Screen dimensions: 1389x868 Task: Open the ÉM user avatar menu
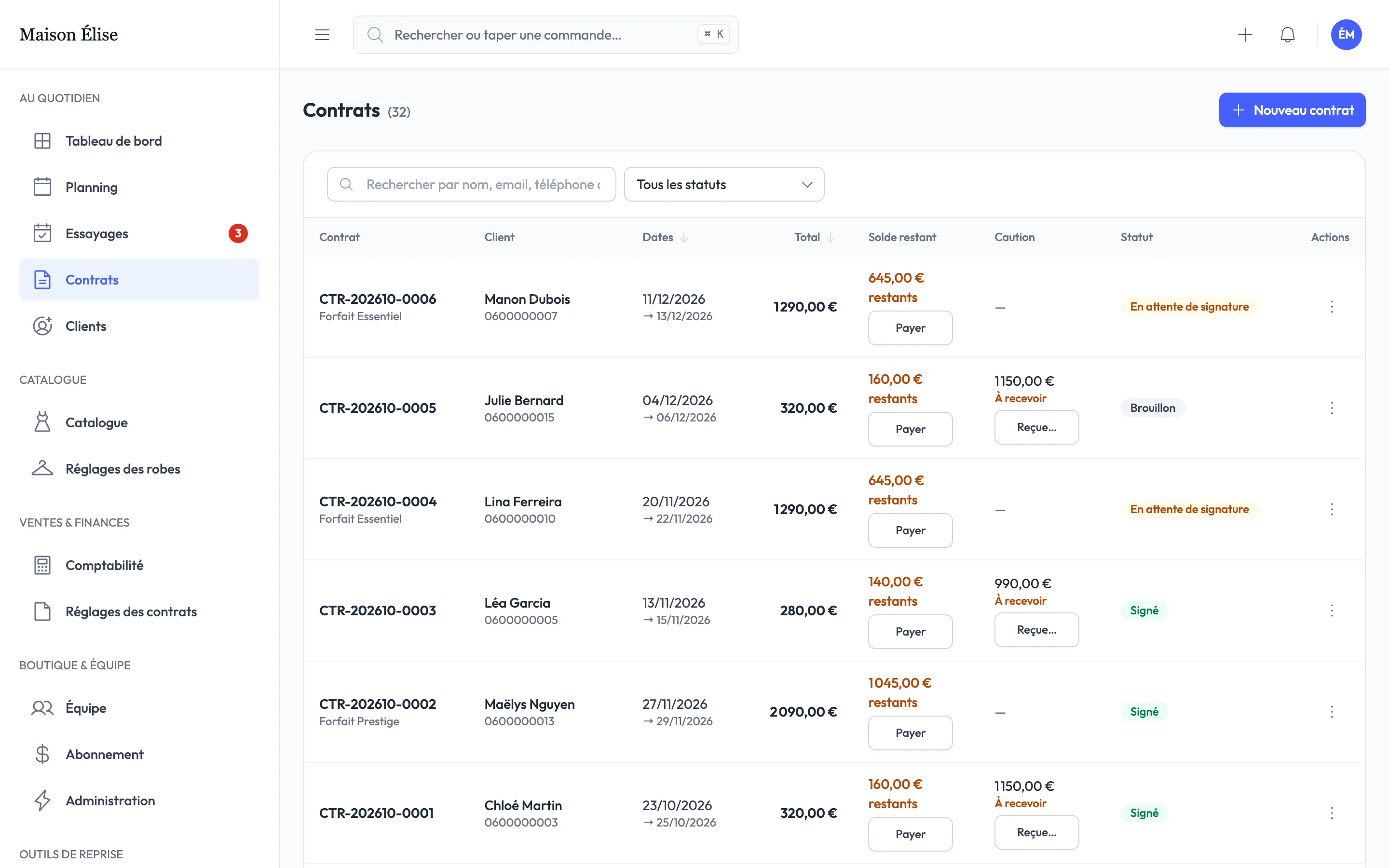[x=1346, y=34]
